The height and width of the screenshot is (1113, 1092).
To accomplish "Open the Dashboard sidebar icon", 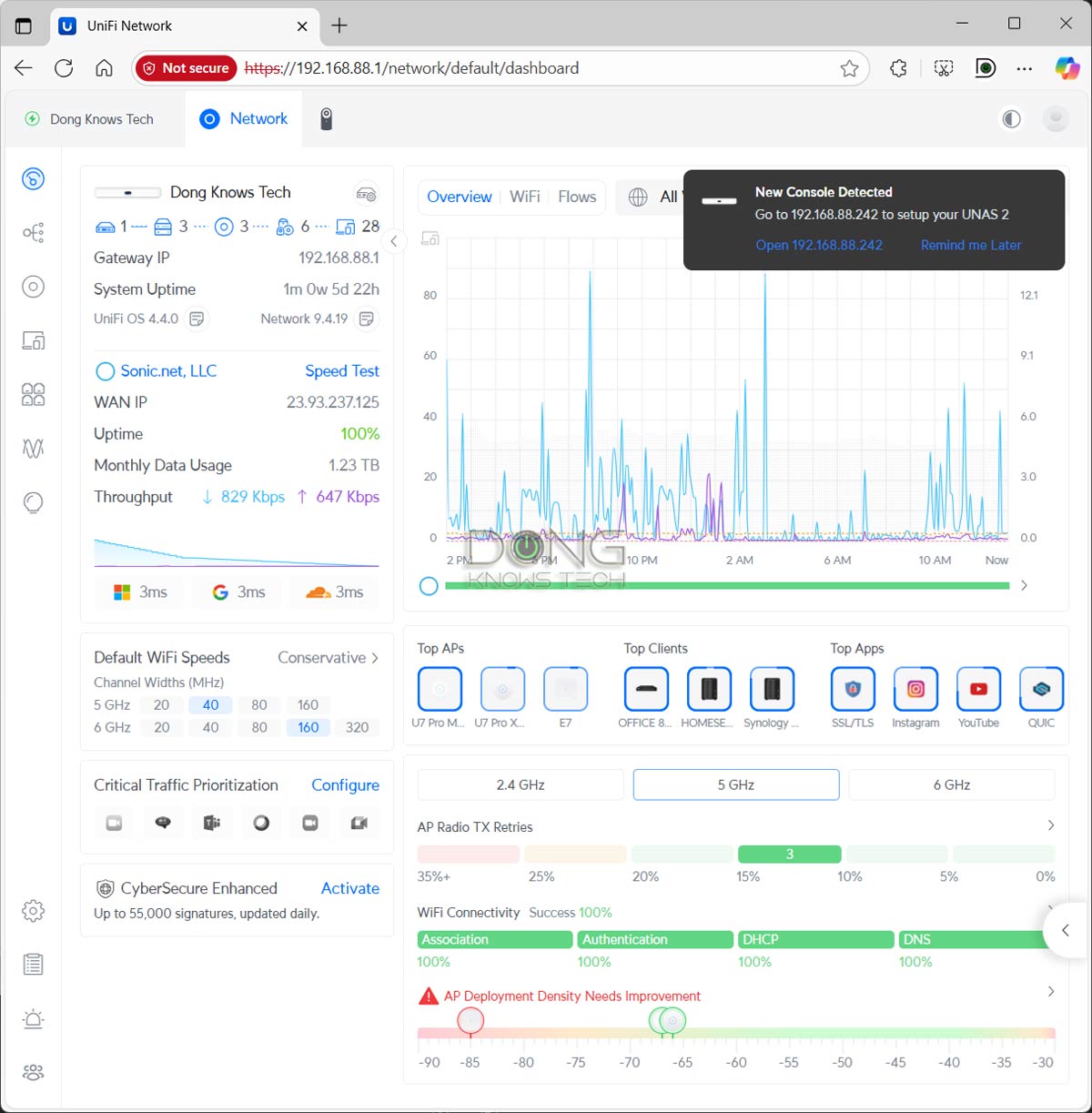I will point(33,178).
